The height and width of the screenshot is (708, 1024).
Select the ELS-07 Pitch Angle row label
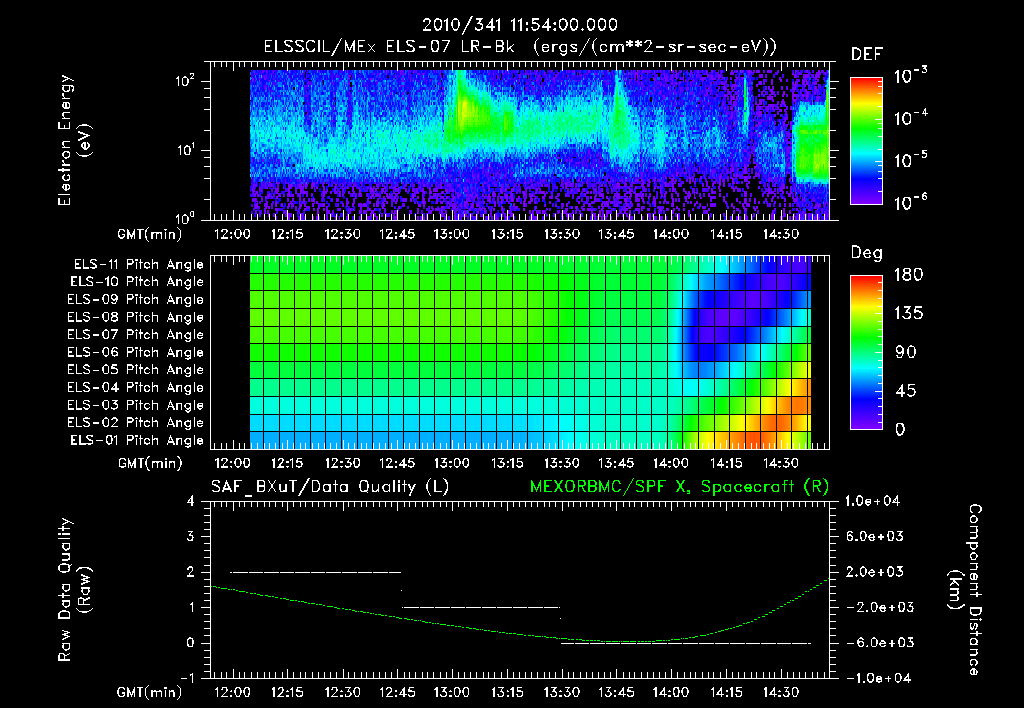[x=135, y=334]
